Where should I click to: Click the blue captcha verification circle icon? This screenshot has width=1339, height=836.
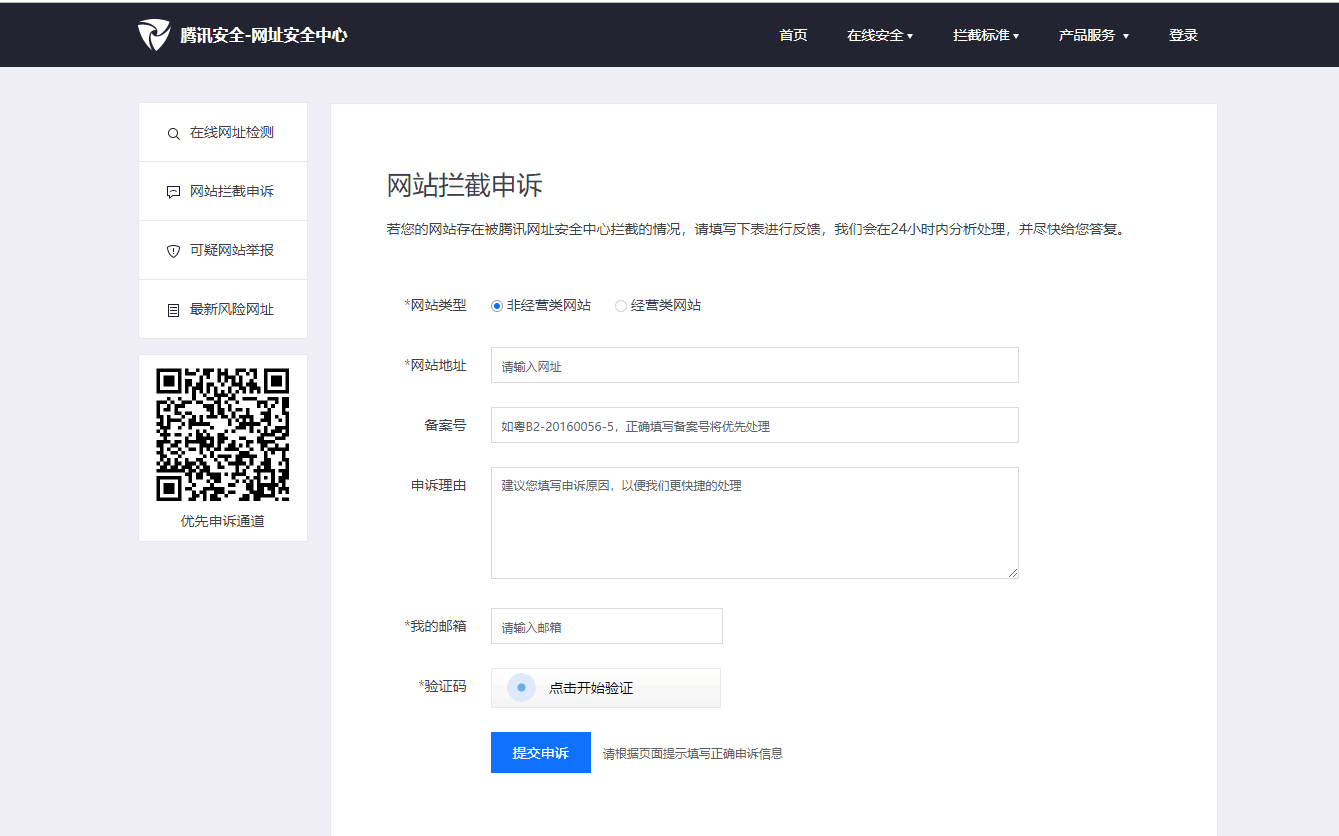(521, 688)
